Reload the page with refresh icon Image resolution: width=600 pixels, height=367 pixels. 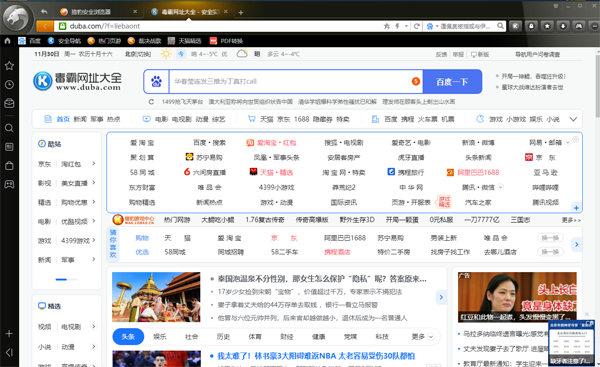click(x=416, y=26)
